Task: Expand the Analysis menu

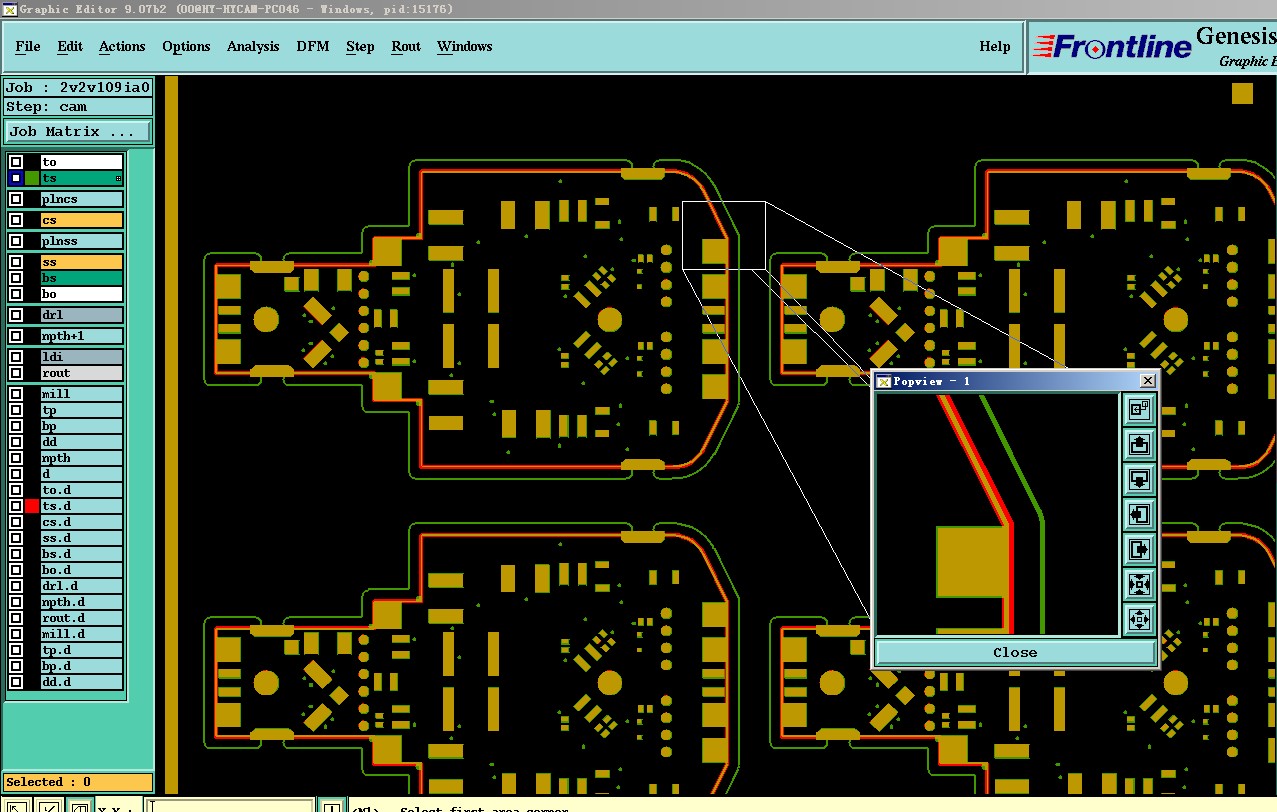Action: tap(253, 46)
